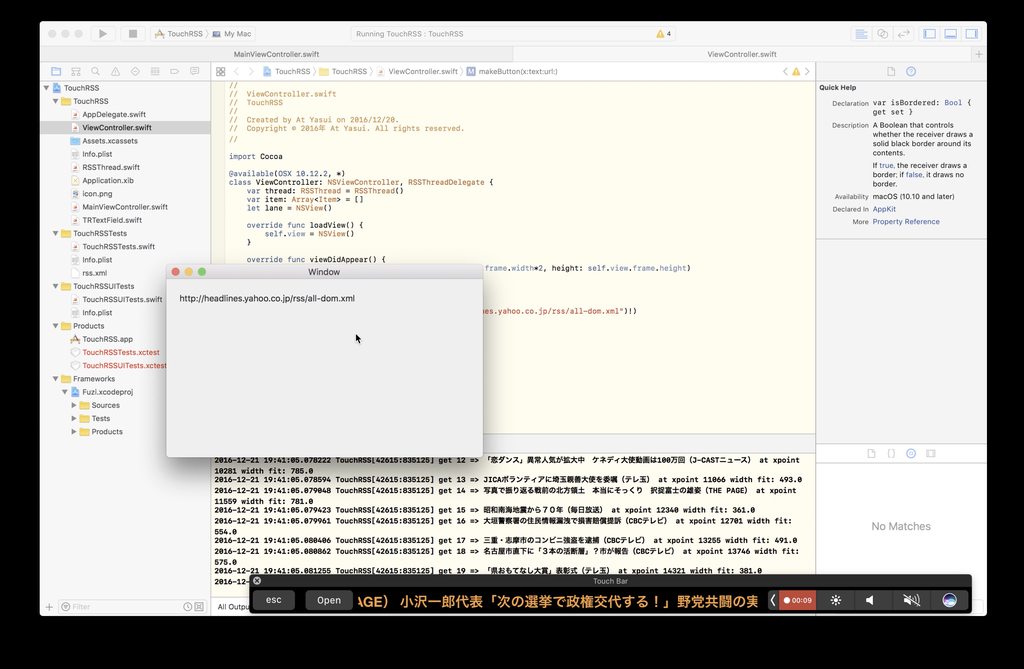Open the File Template library
Image resolution: width=1024 pixels, height=669 pixels.
tap(871, 453)
